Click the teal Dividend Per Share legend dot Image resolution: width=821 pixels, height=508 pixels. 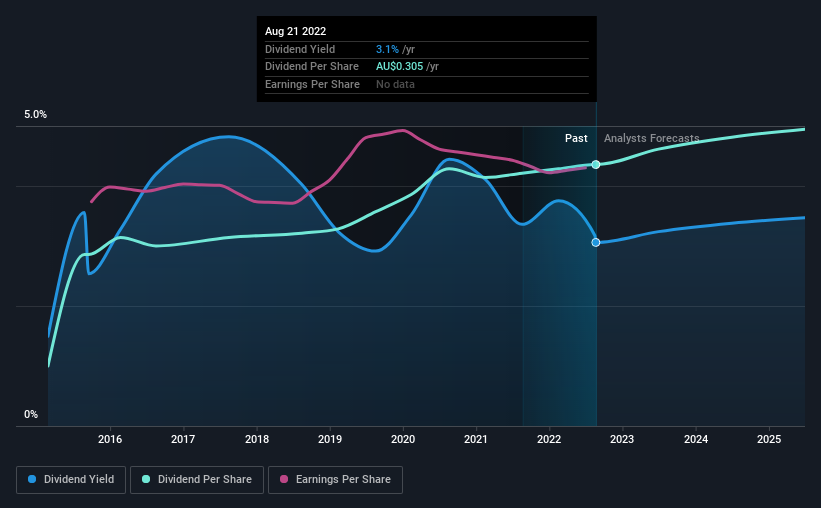coord(146,479)
